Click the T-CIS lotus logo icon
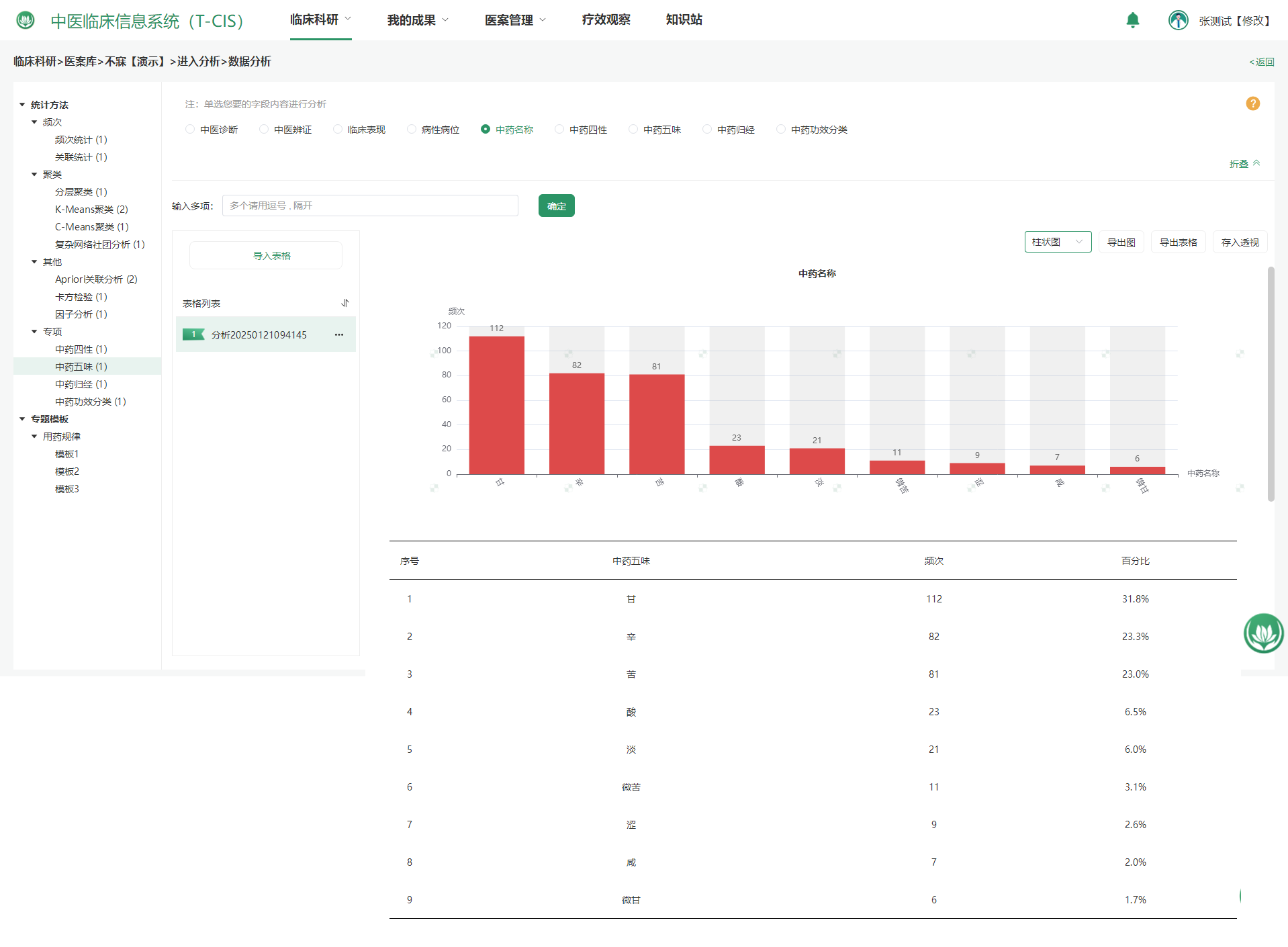The width and height of the screenshot is (1288, 947). click(x=26, y=20)
